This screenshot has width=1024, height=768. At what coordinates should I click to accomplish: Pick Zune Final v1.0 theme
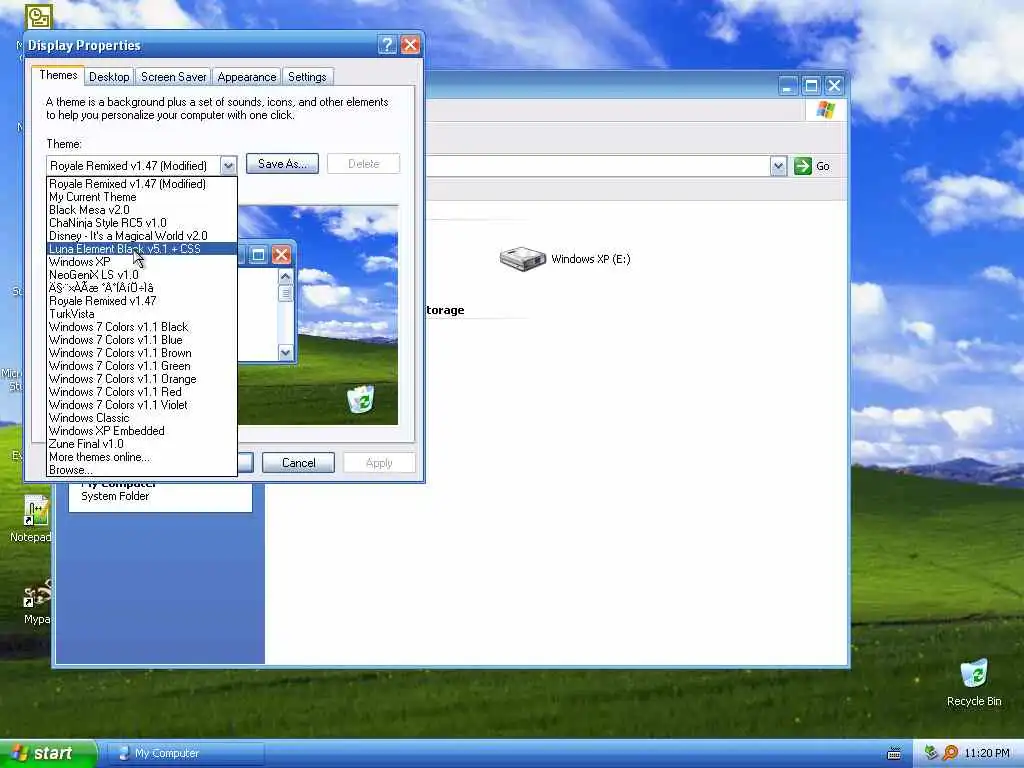(142, 444)
